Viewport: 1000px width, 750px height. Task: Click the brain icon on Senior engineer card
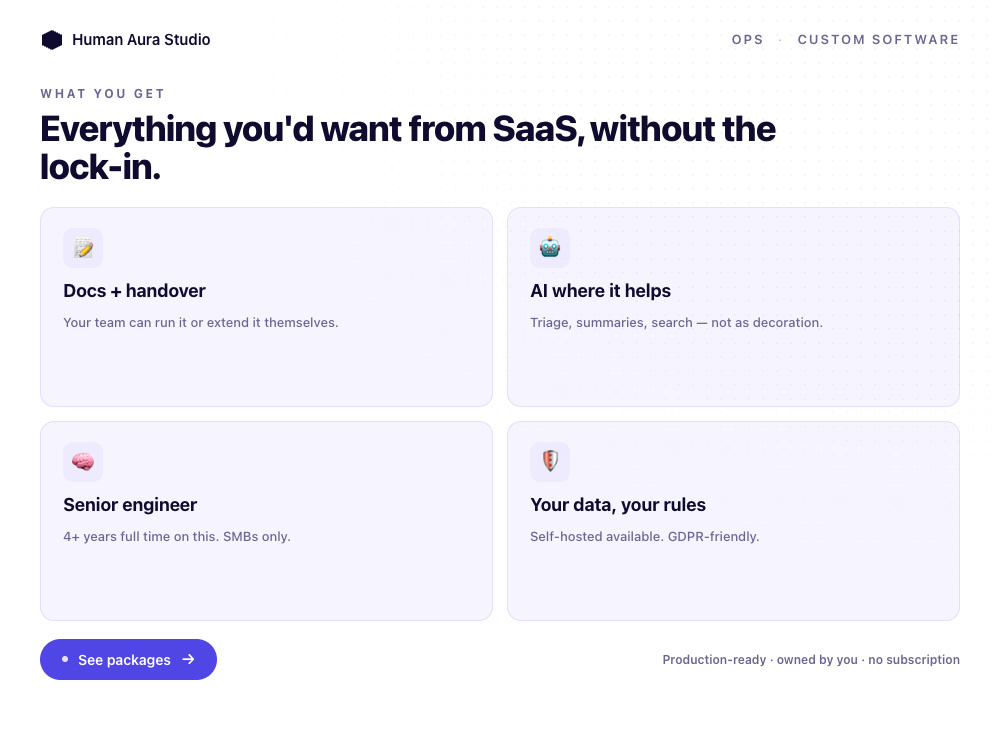83,461
